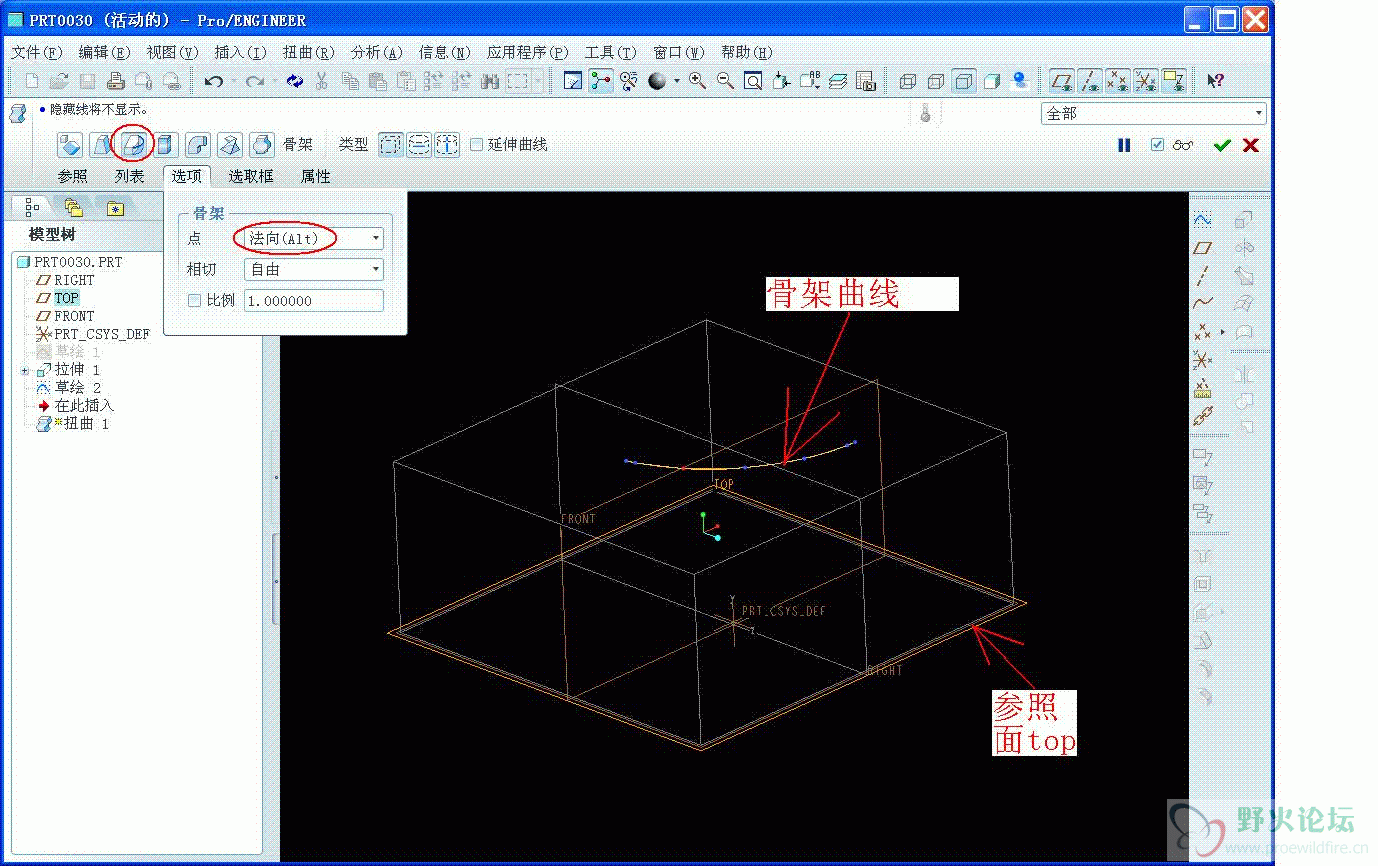Choose the radial spine type icon
The width and height of the screenshot is (1378, 866).
point(419,145)
